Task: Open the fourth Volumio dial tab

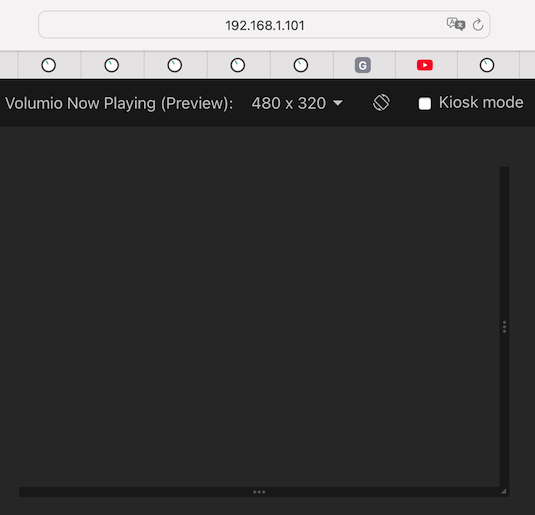Action: pos(238,65)
